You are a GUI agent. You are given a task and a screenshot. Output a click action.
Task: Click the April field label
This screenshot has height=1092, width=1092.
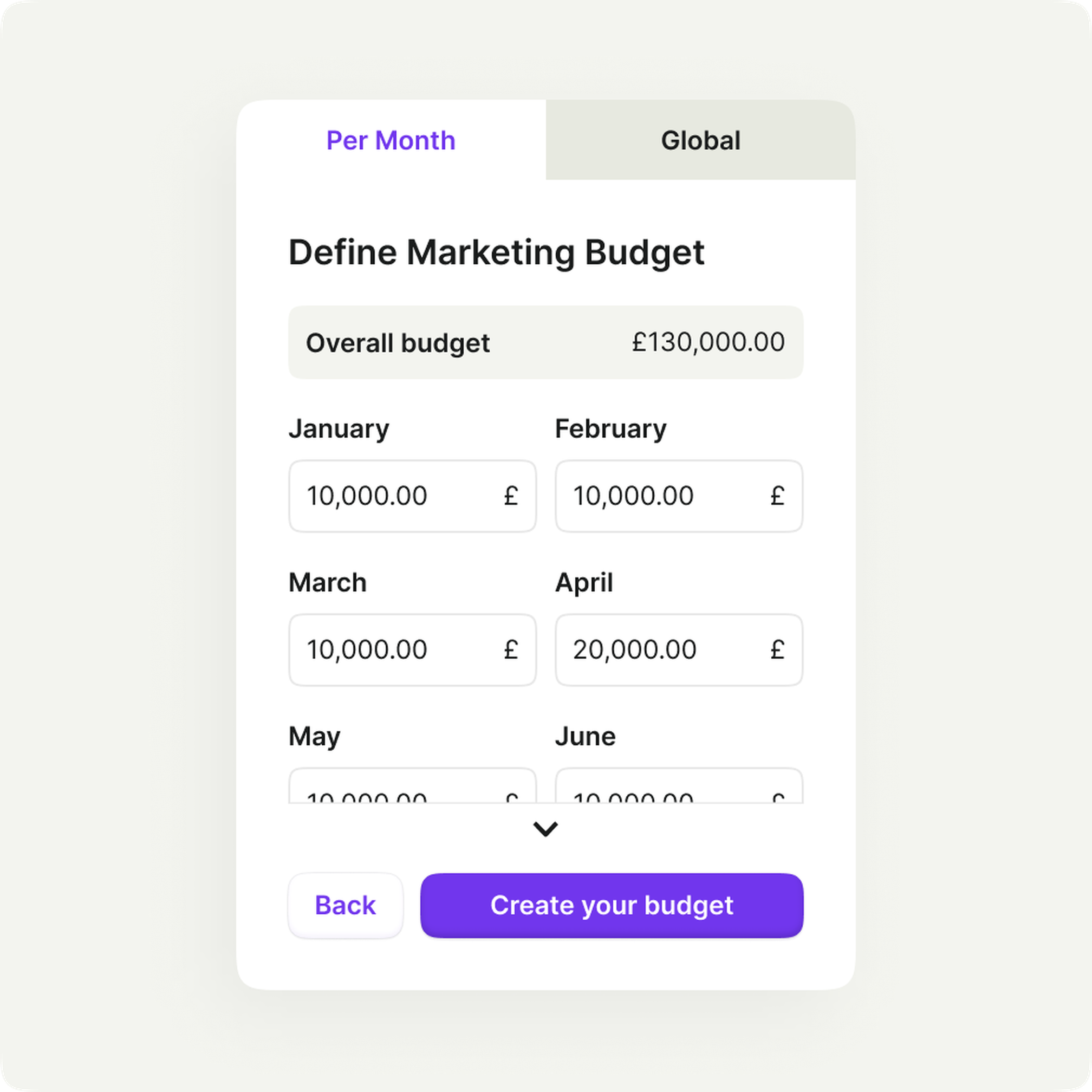tap(584, 582)
